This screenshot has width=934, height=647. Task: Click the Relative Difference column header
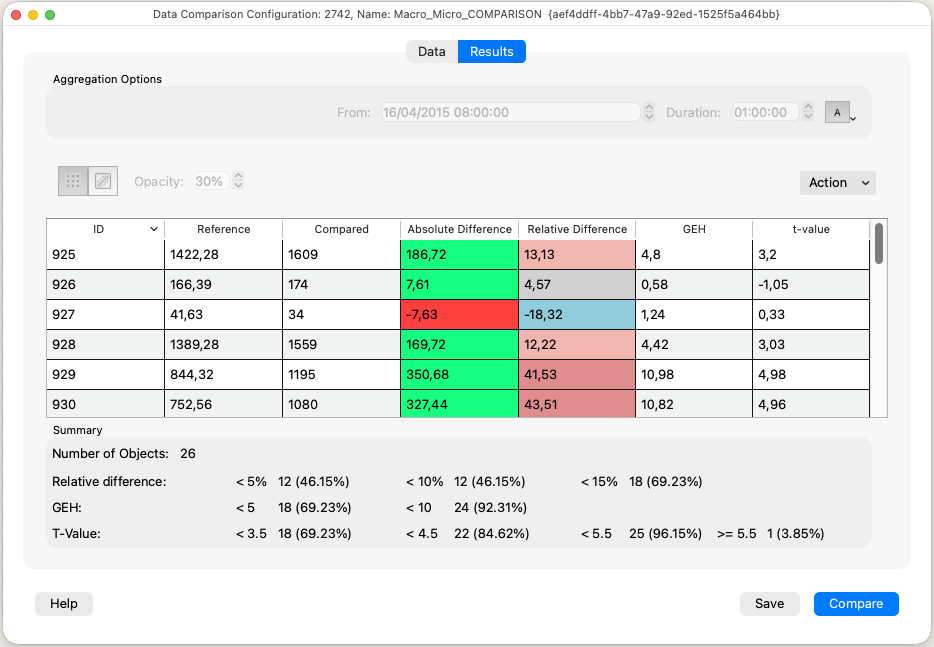point(577,229)
